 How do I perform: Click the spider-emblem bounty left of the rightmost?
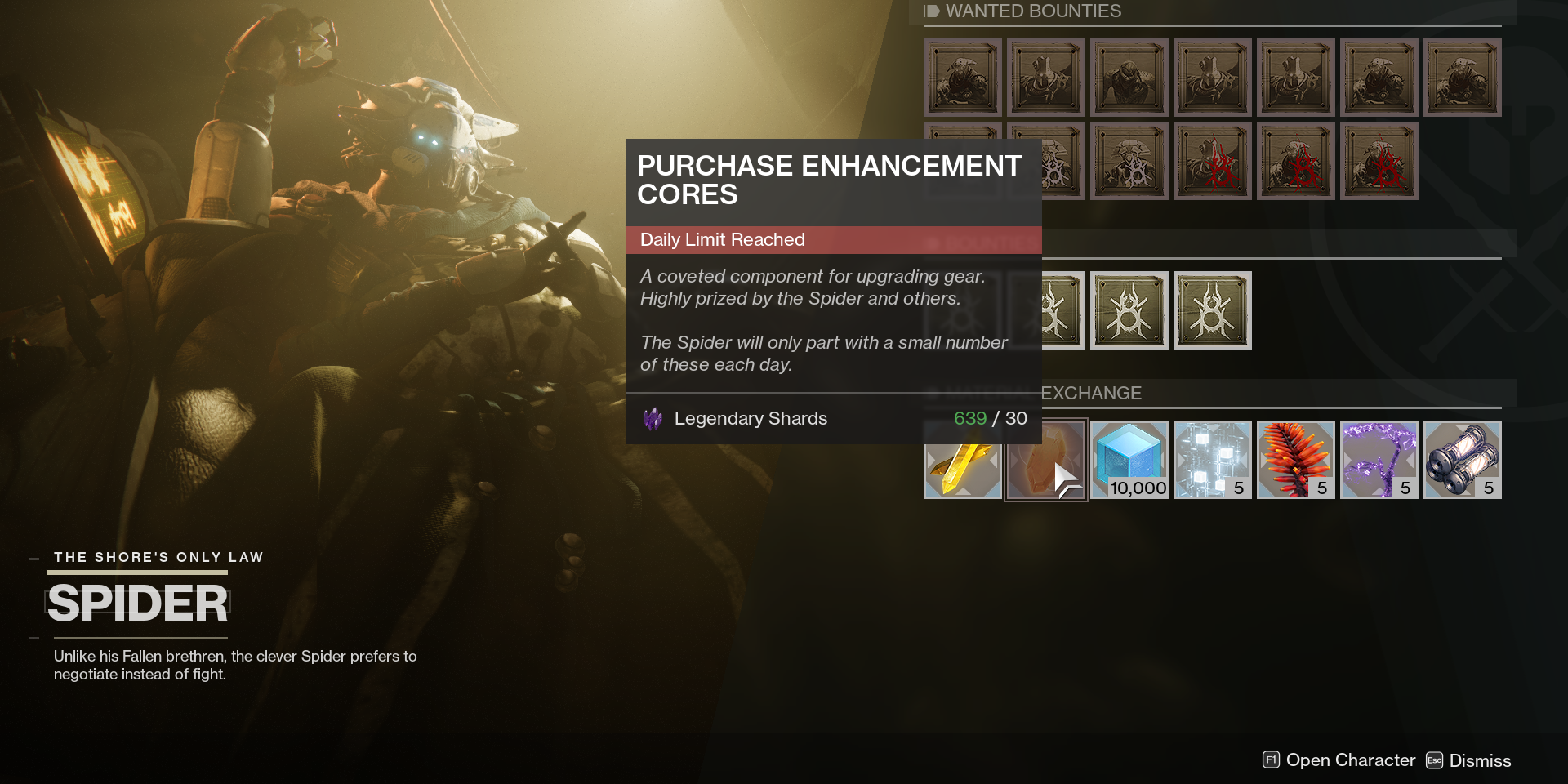tap(1129, 310)
